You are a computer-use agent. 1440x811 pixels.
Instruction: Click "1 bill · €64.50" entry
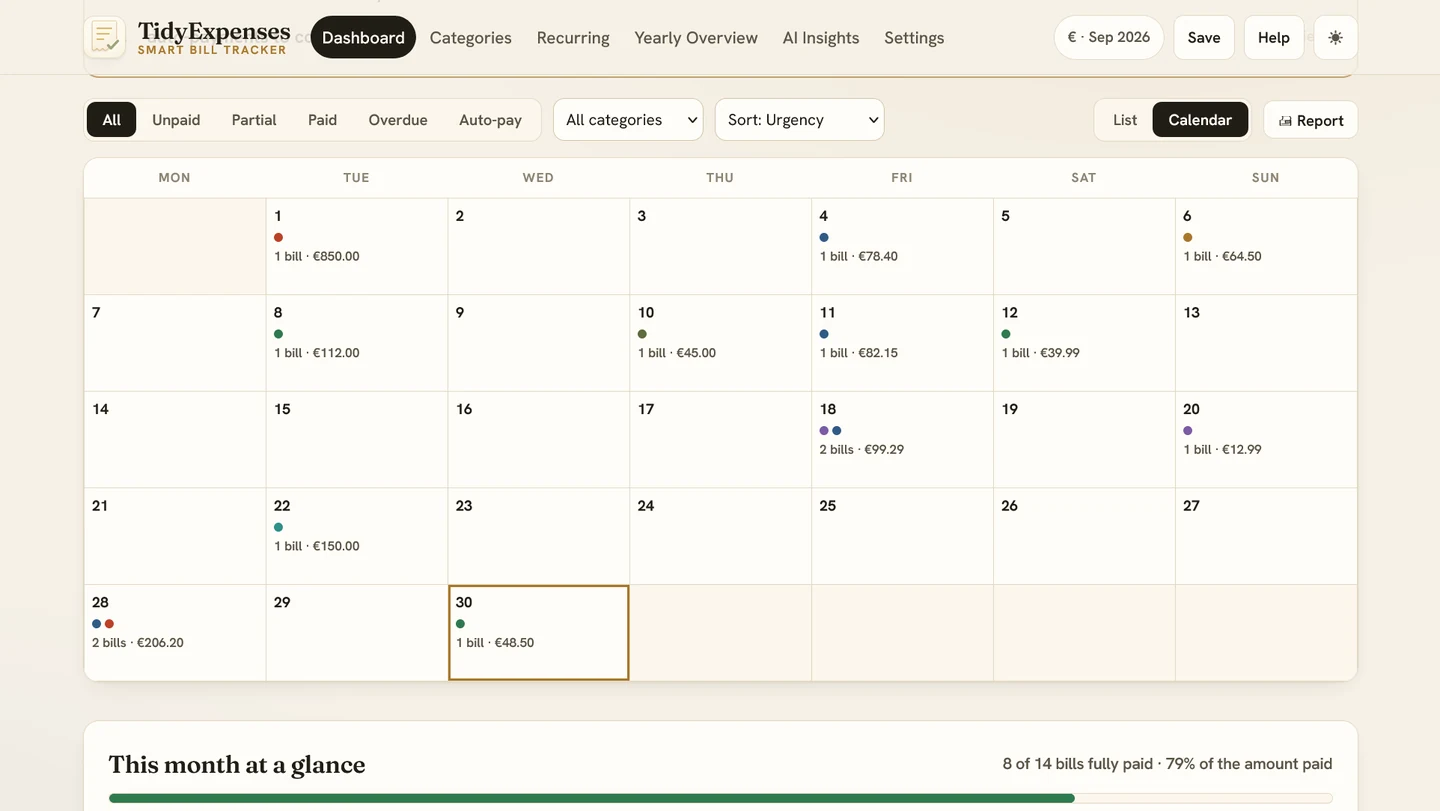coord(1223,256)
